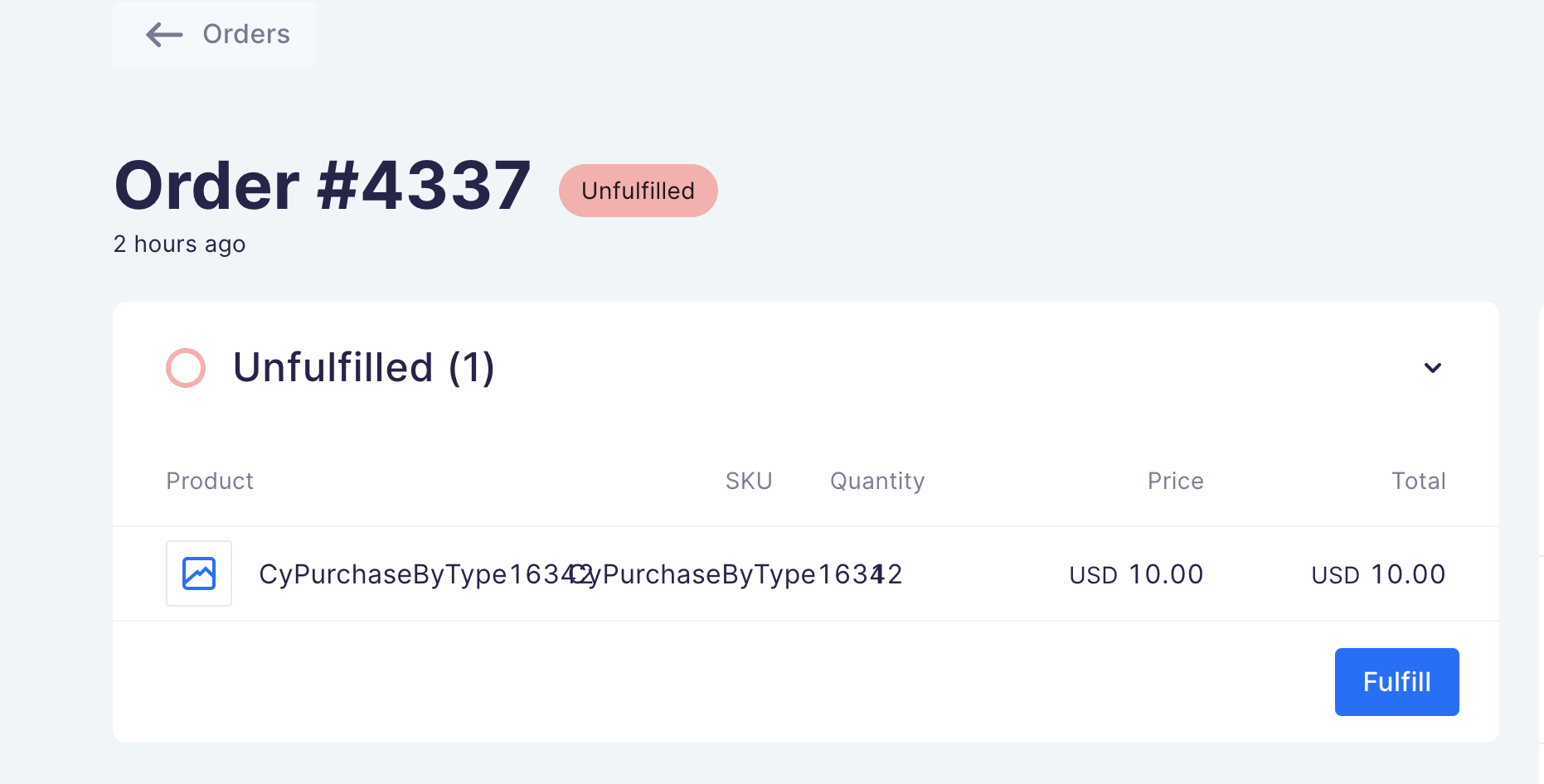Image resolution: width=1544 pixels, height=784 pixels.
Task: Click the red unfulfilled status circle
Action: tap(185, 367)
